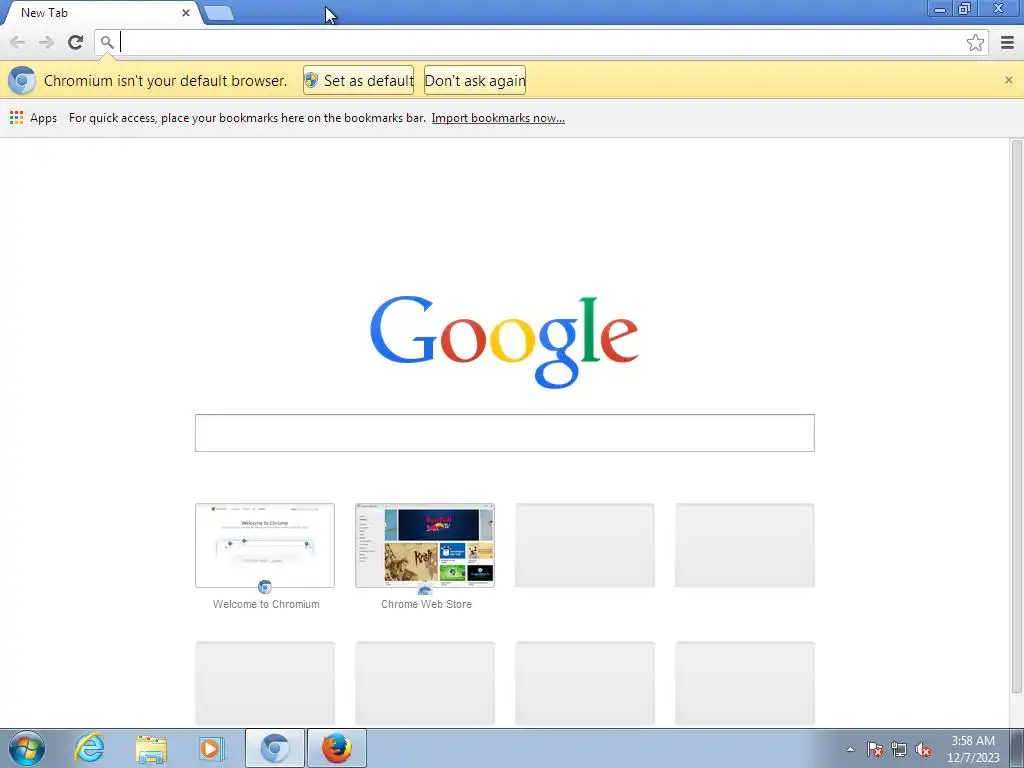Click the Chromium logo in the infobar
1024x768 pixels.
22,80
